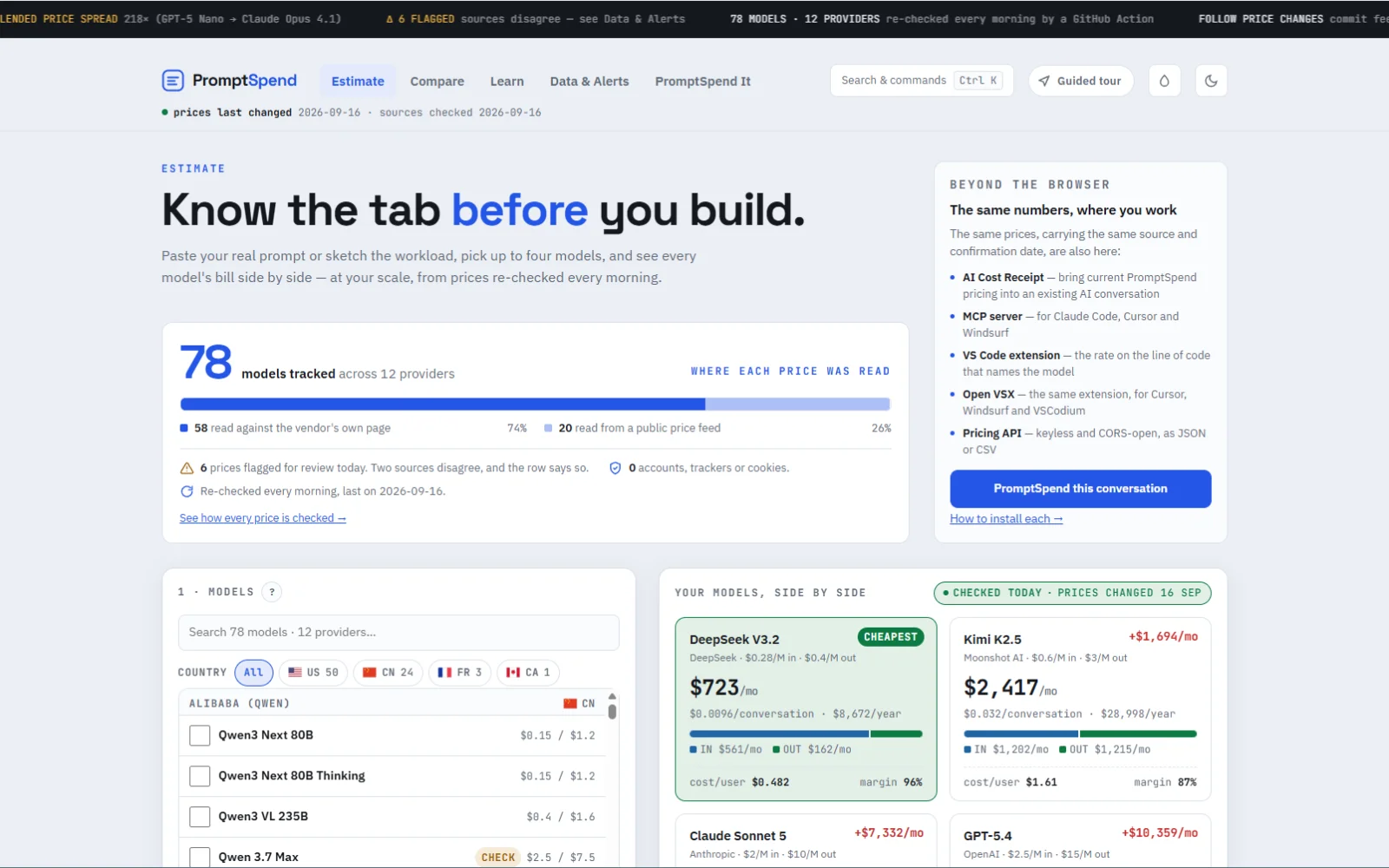This screenshot has width=1389, height=868.
Task: Filter models by the 'US 50' chip
Action: [x=313, y=673]
